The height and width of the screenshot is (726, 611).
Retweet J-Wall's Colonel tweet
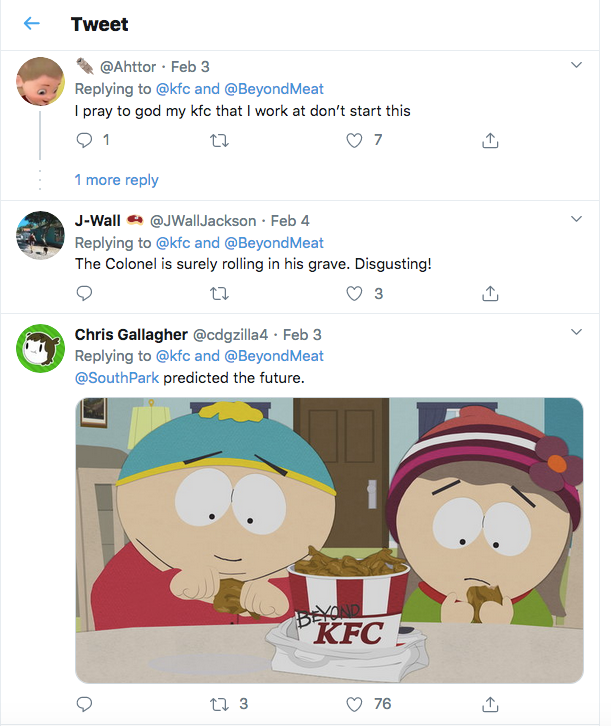220,294
